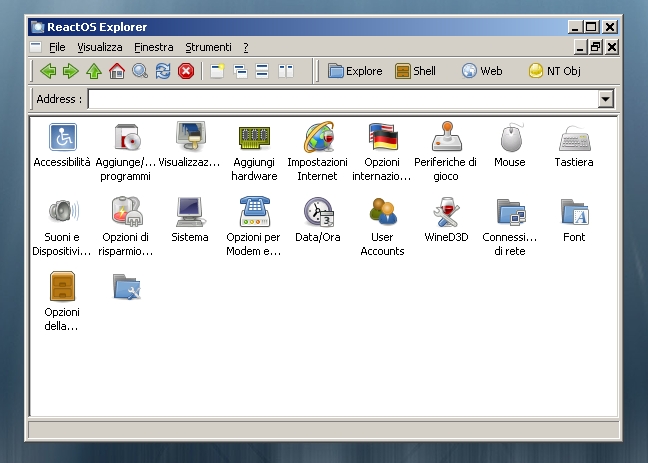Open the unlabeled tools folder icon
The width and height of the screenshot is (648, 463).
[x=126, y=287]
